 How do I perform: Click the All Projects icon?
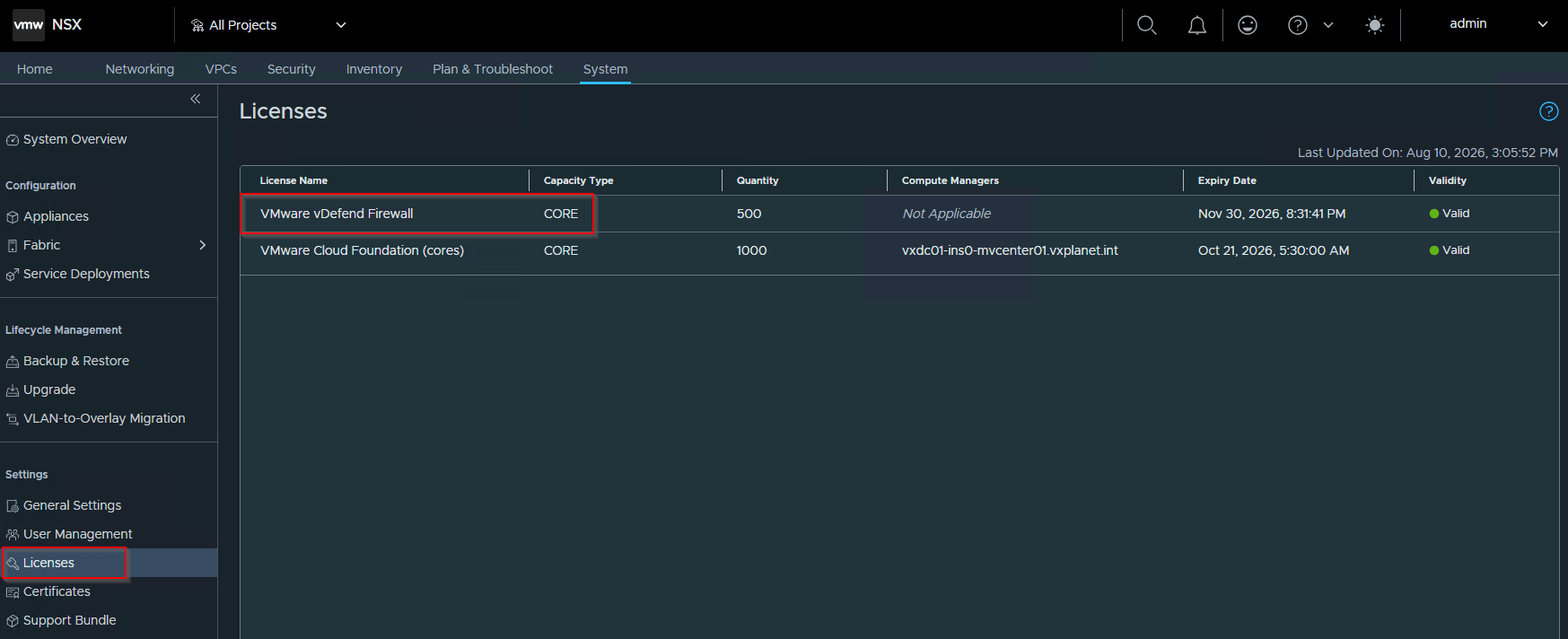click(197, 25)
